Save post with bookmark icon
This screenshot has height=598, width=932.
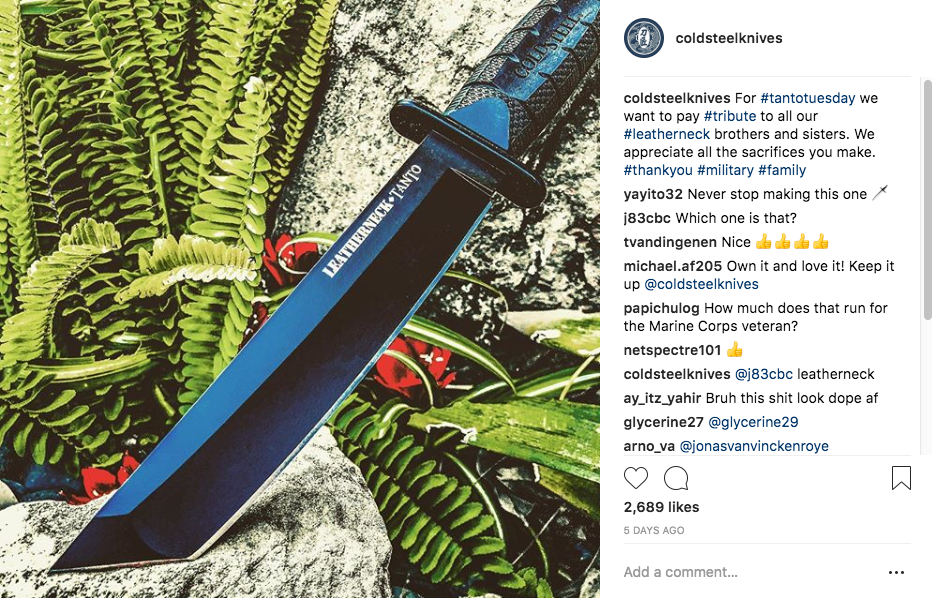click(x=901, y=478)
